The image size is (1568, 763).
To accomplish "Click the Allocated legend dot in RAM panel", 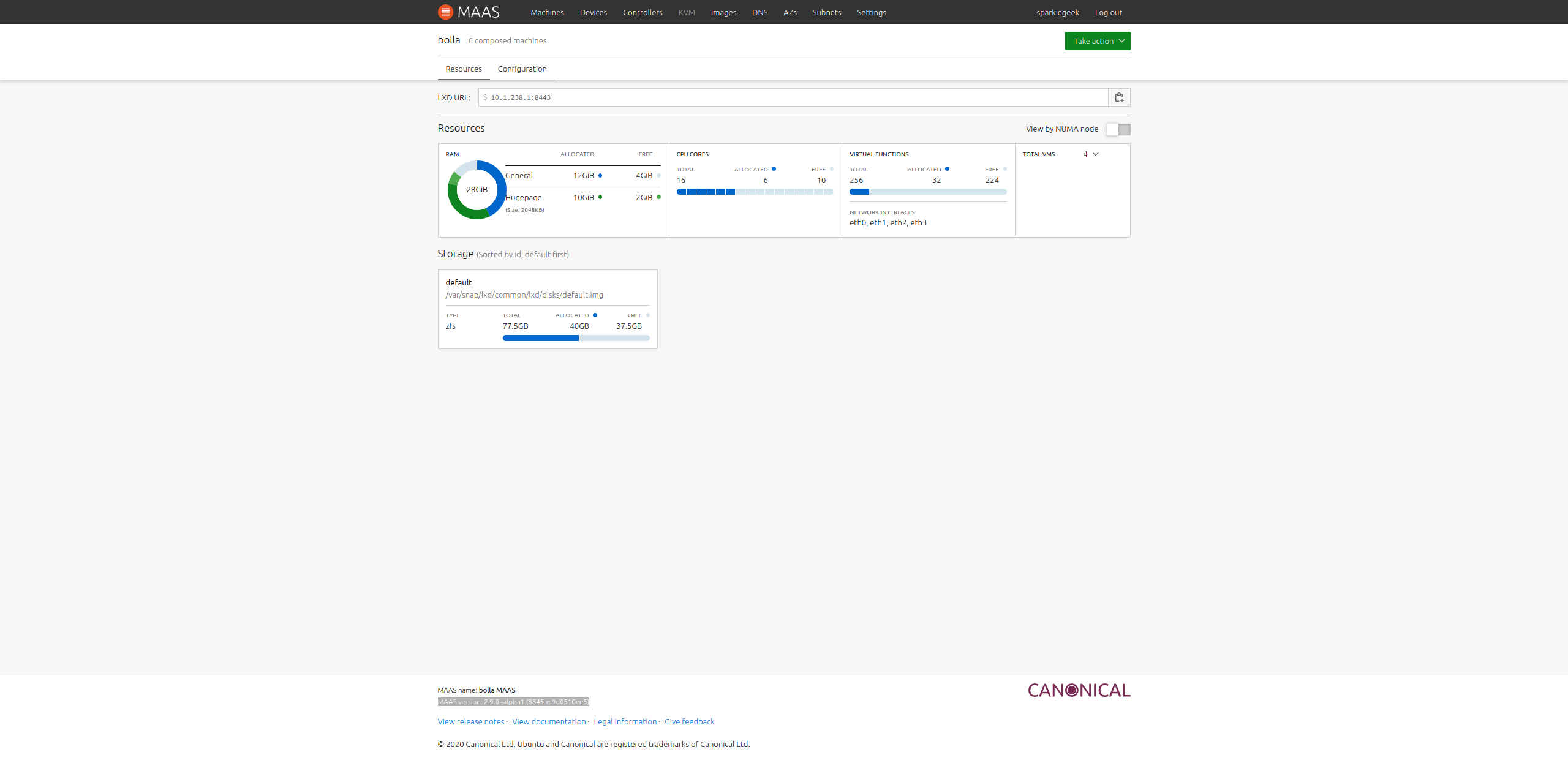I will 599,176.
